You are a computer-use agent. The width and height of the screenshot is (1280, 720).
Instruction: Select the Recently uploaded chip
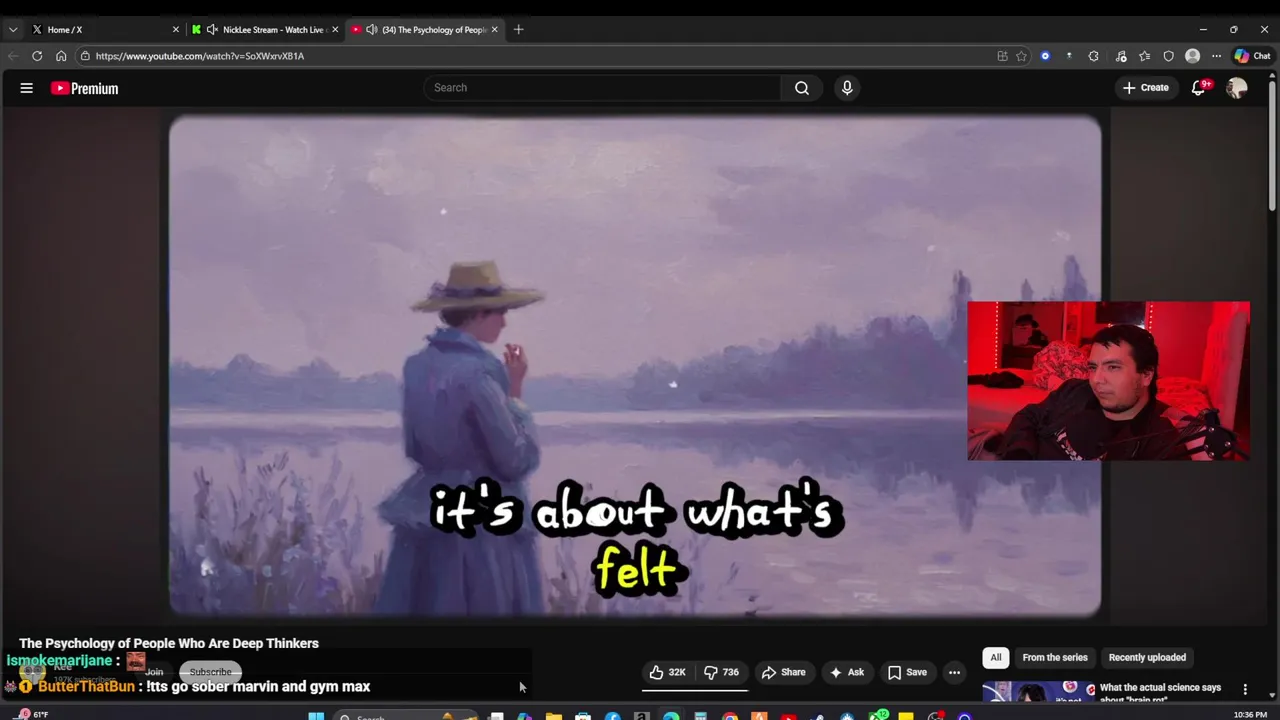[x=1147, y=657]
